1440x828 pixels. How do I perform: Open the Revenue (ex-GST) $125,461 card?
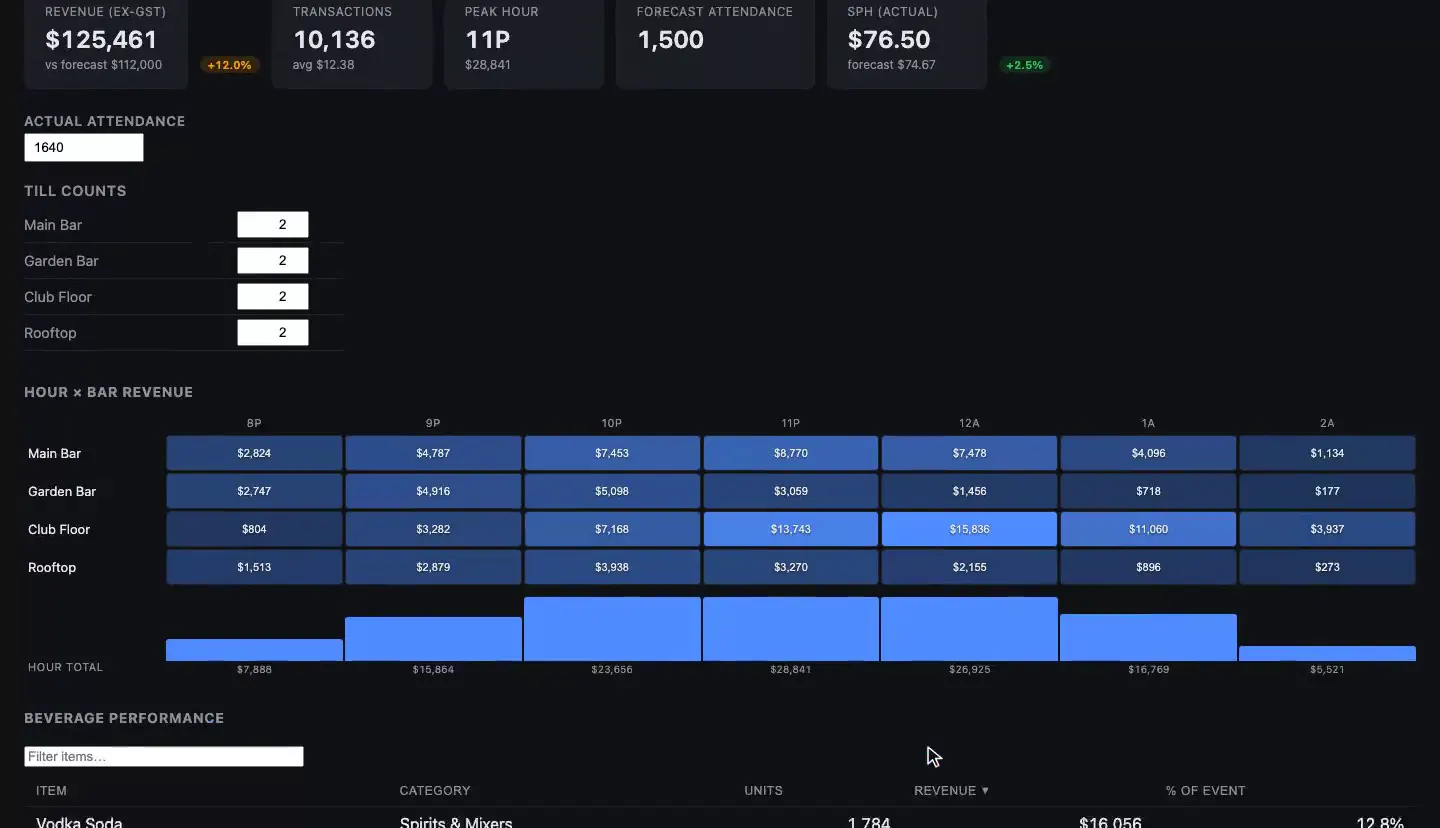tap(106, 44)
